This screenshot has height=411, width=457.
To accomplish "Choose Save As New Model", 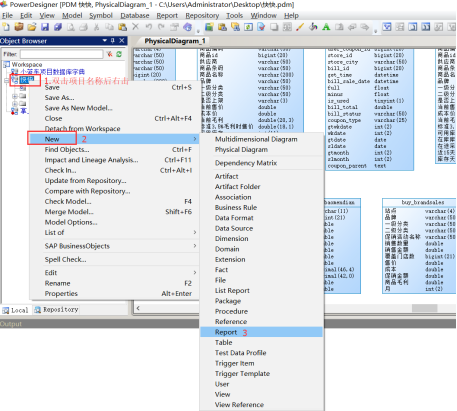I will click(114, 108).
